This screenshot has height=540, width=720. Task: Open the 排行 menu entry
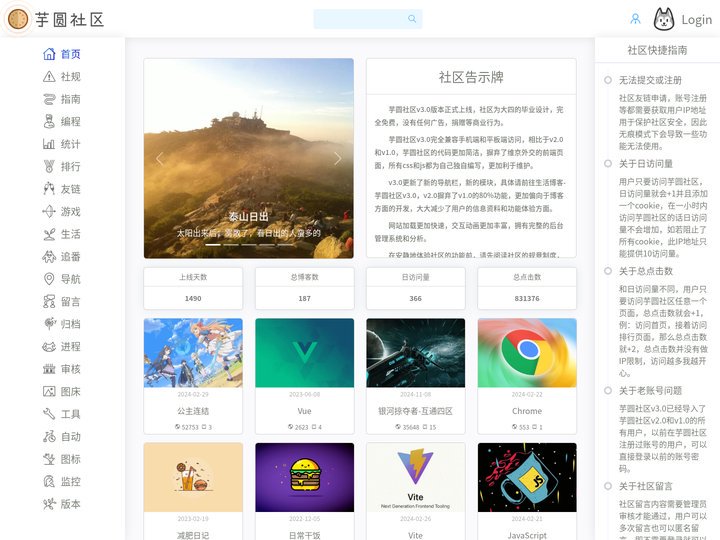[x=71, y=167]
